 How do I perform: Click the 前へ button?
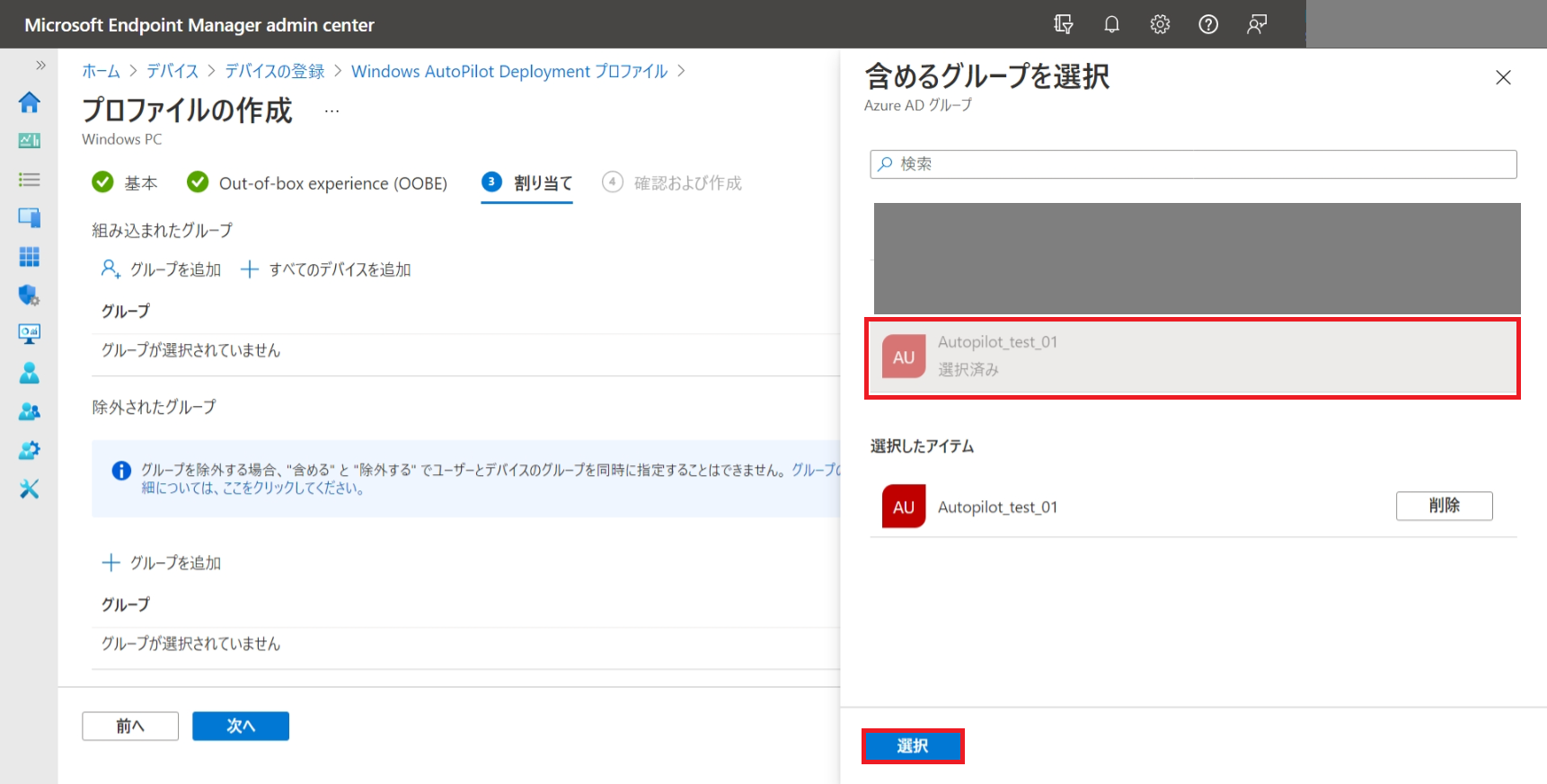130,726
